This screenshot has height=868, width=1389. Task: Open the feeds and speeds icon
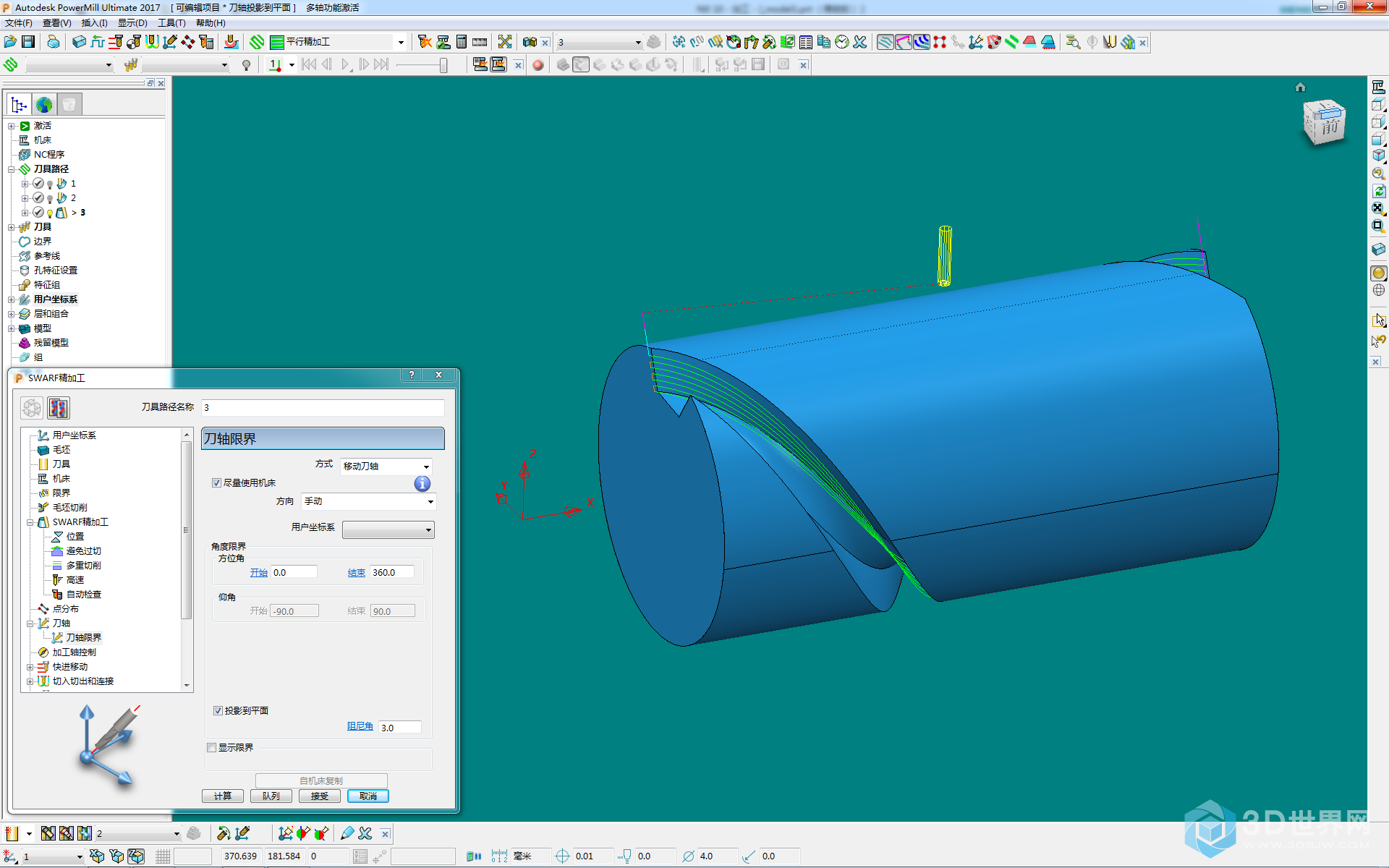click(x=98, y=42)
